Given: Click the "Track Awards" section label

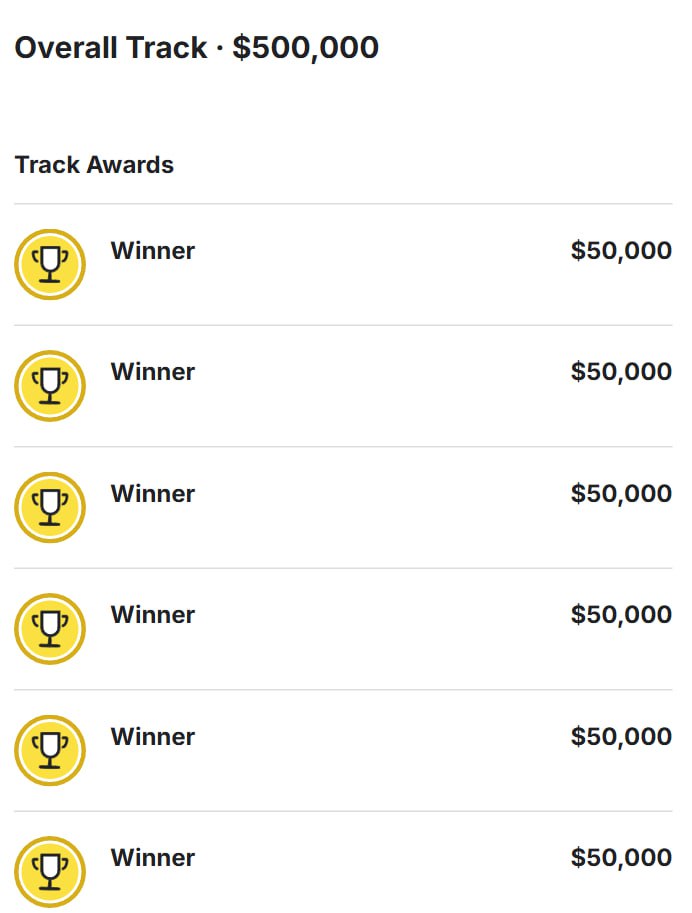Looking at the screenshot, I should (94, 165).
